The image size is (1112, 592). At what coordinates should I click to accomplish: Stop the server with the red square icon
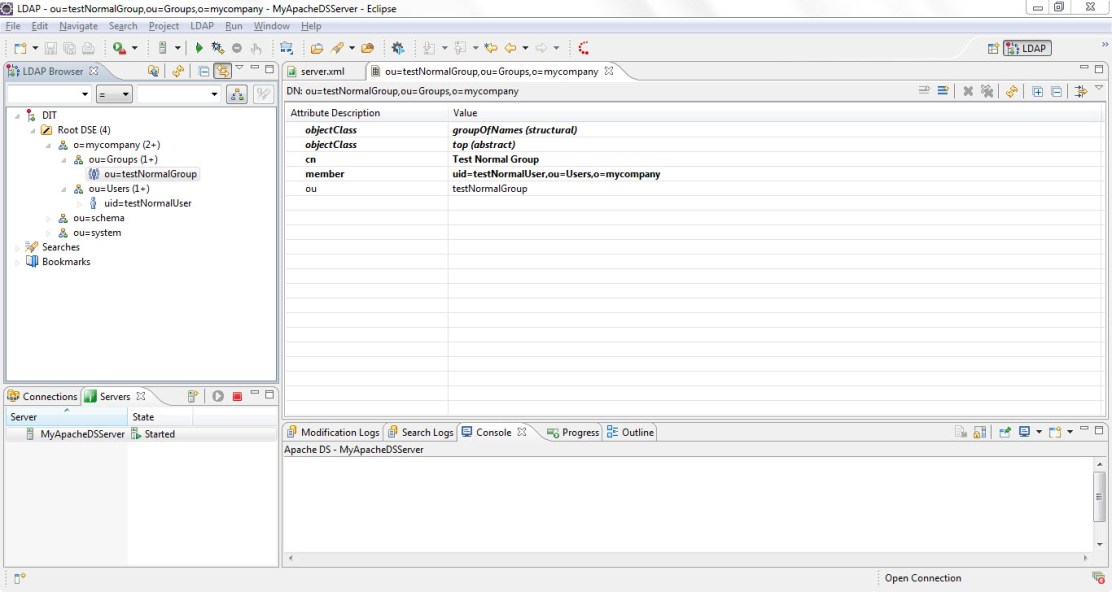click(237, 396)
